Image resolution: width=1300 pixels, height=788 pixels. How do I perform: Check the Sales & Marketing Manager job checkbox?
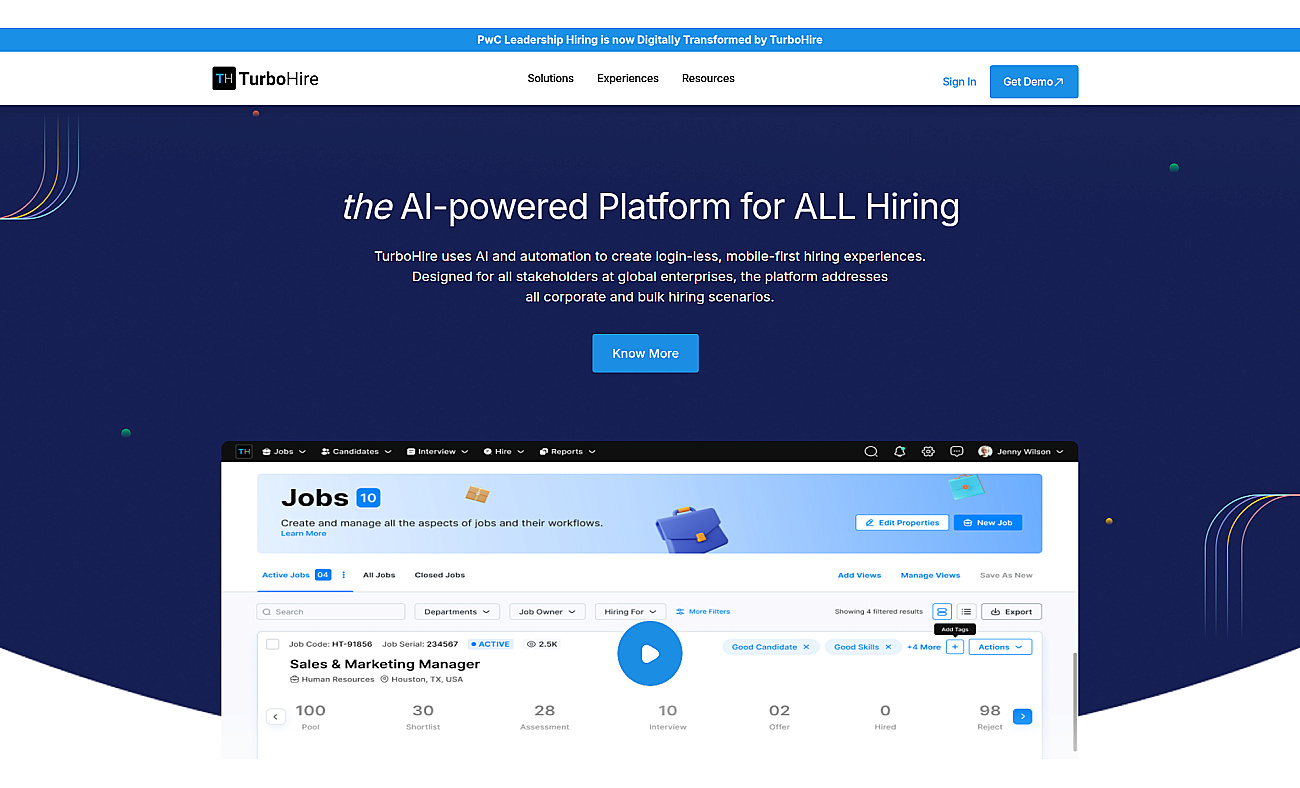(x=272, y=644)
